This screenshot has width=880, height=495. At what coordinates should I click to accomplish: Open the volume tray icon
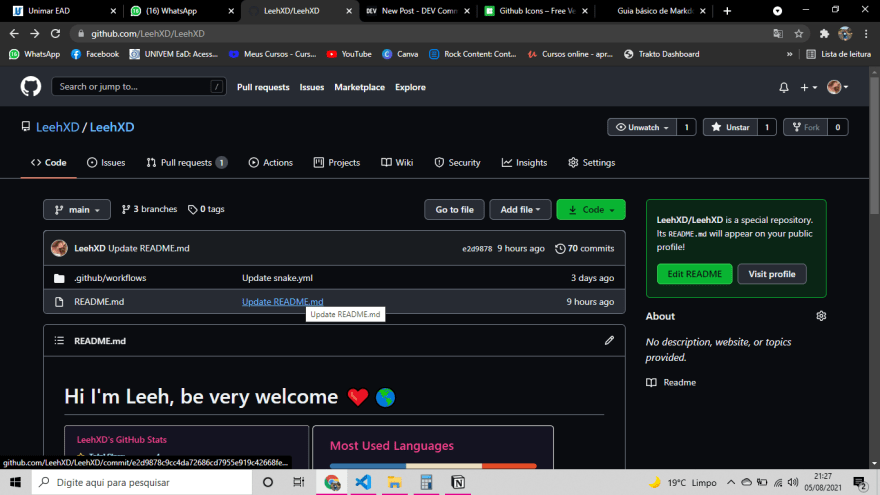click(x=792, y=482)
